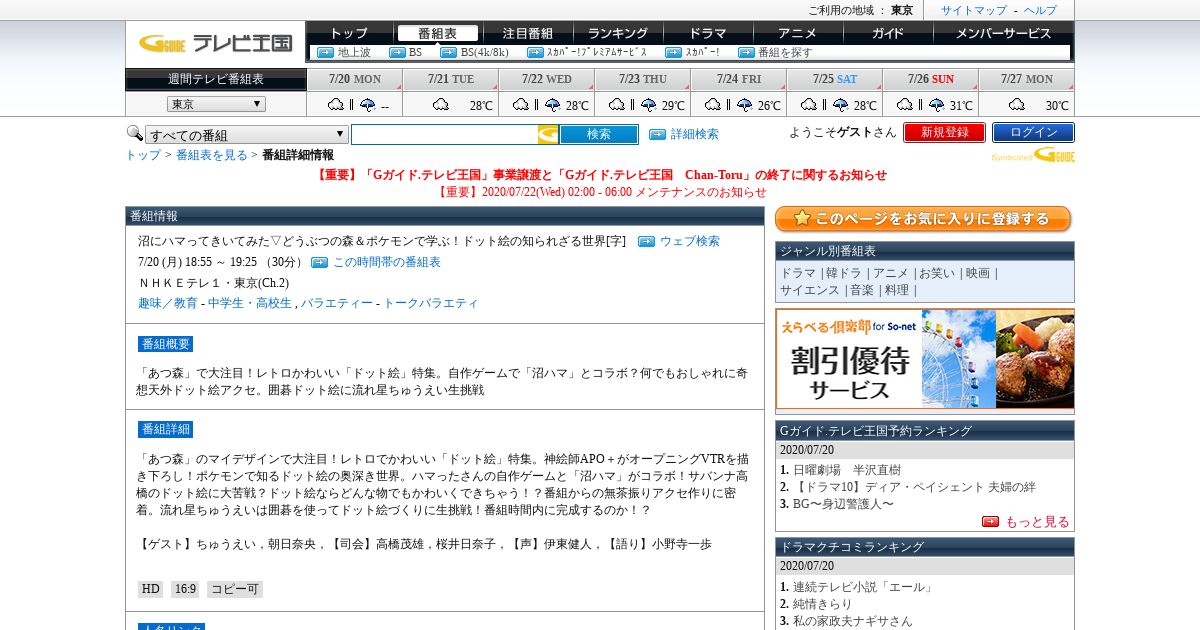Open the スカパー!プレミアムサービス link

click(597, 52)
